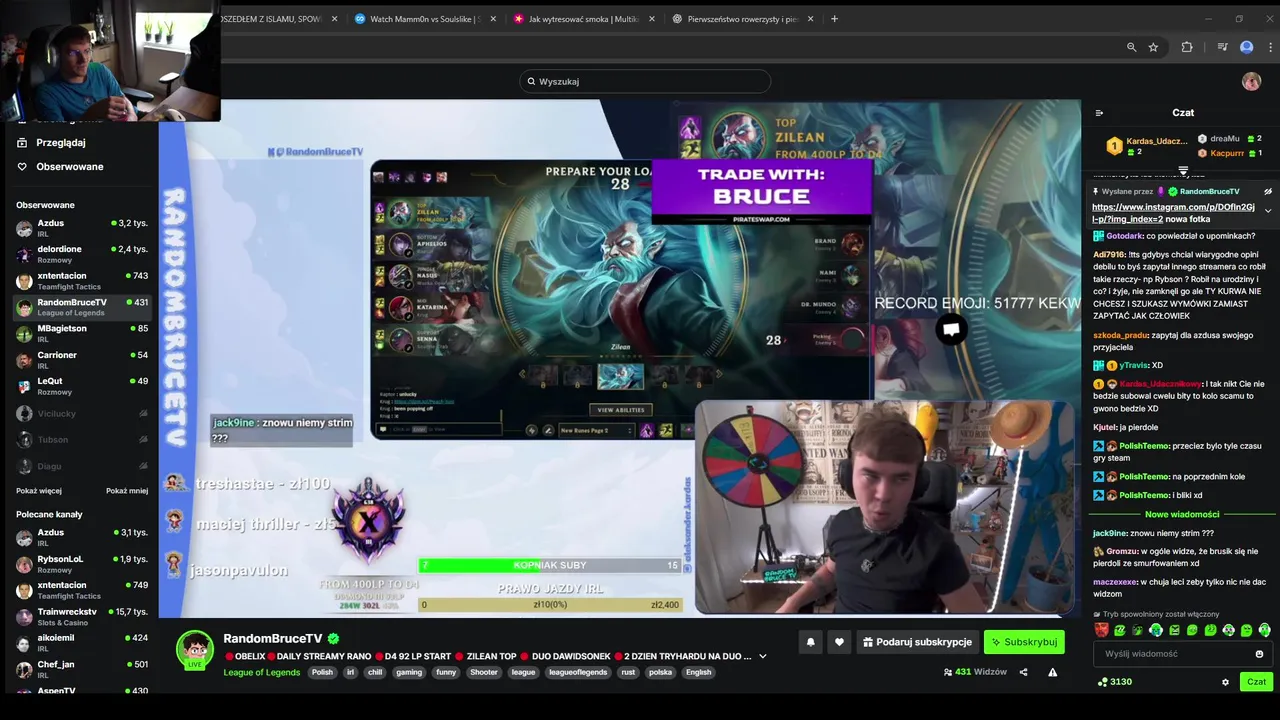Go to Obserwowane in the sidebar

69,166
